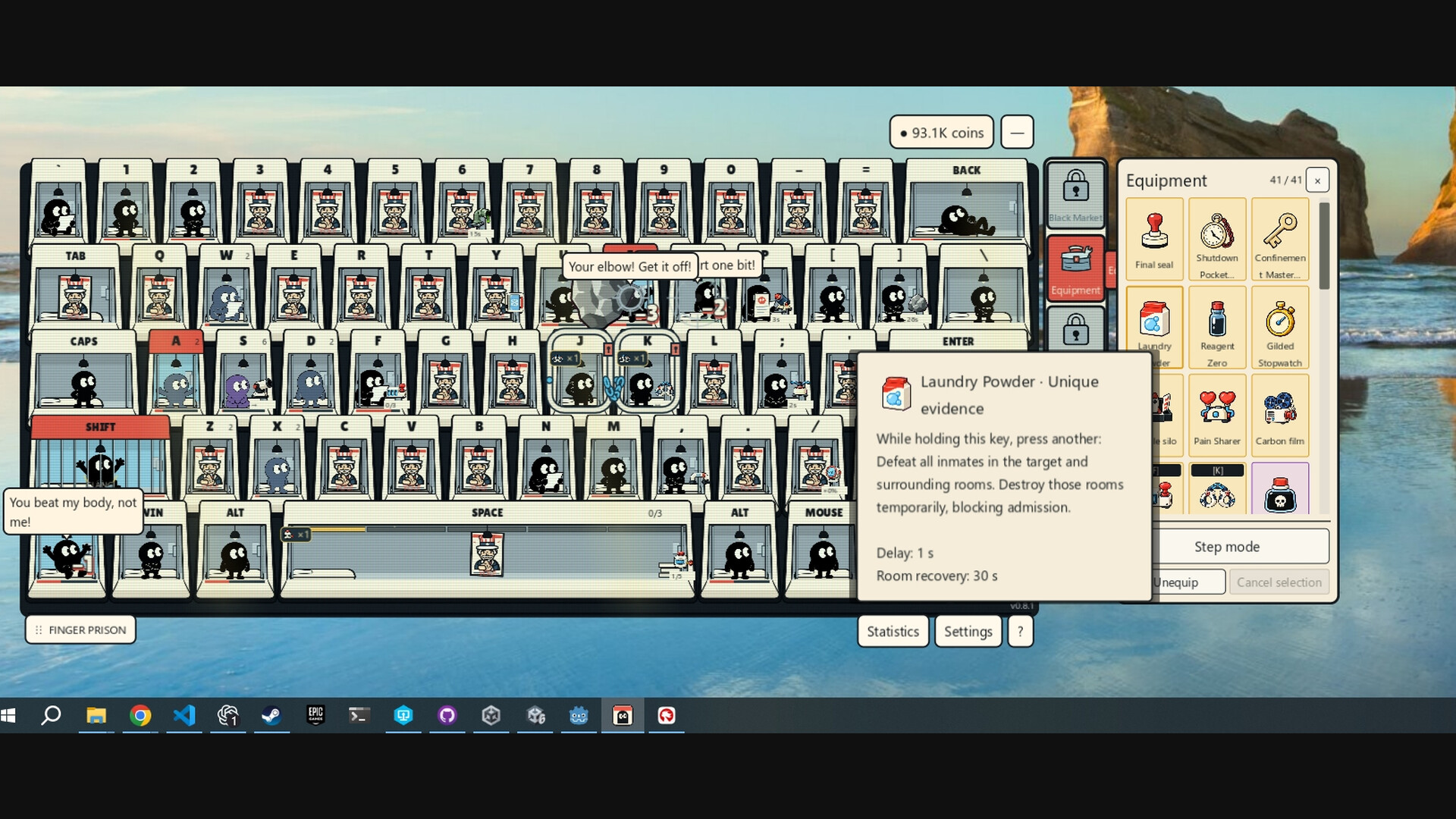Click Cancel selection button
The width and height of the screenshot is (1456, 819).
point(1279,582)
